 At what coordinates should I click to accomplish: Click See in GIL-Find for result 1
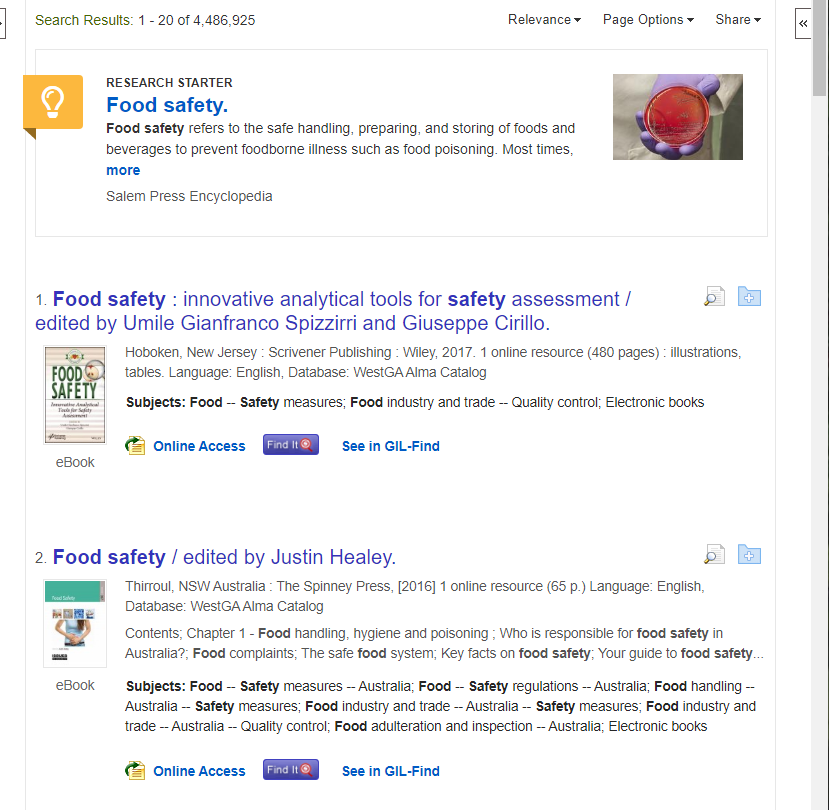click(x=391, y=446)
